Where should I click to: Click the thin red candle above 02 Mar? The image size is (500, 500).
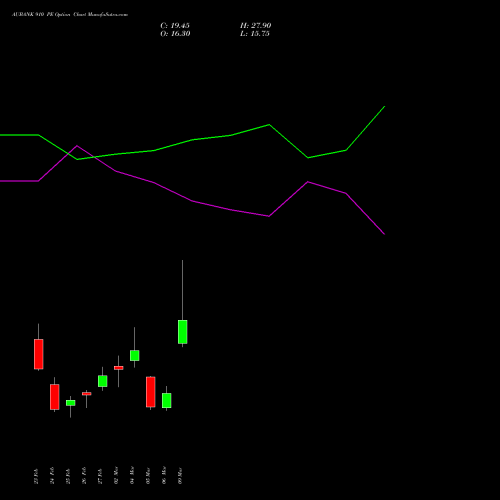119,368
